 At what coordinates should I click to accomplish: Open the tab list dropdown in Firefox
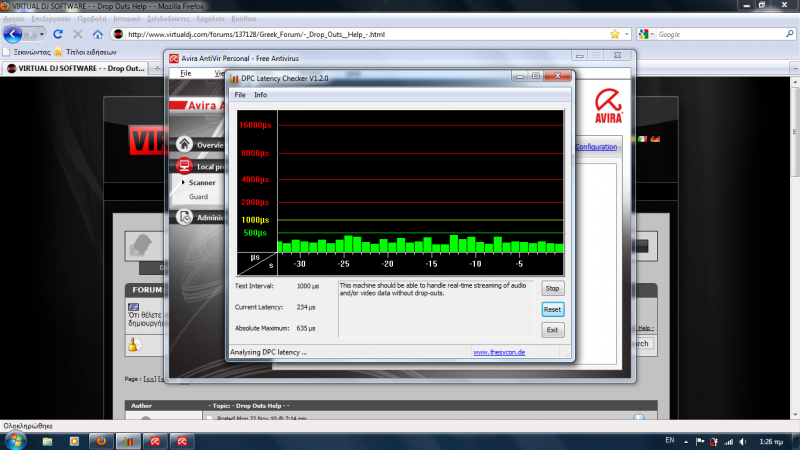tap(795, 68)
